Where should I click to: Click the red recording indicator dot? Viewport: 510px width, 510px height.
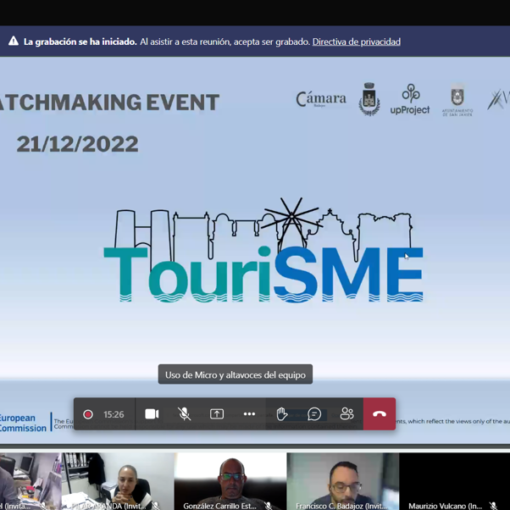point(88,414)
